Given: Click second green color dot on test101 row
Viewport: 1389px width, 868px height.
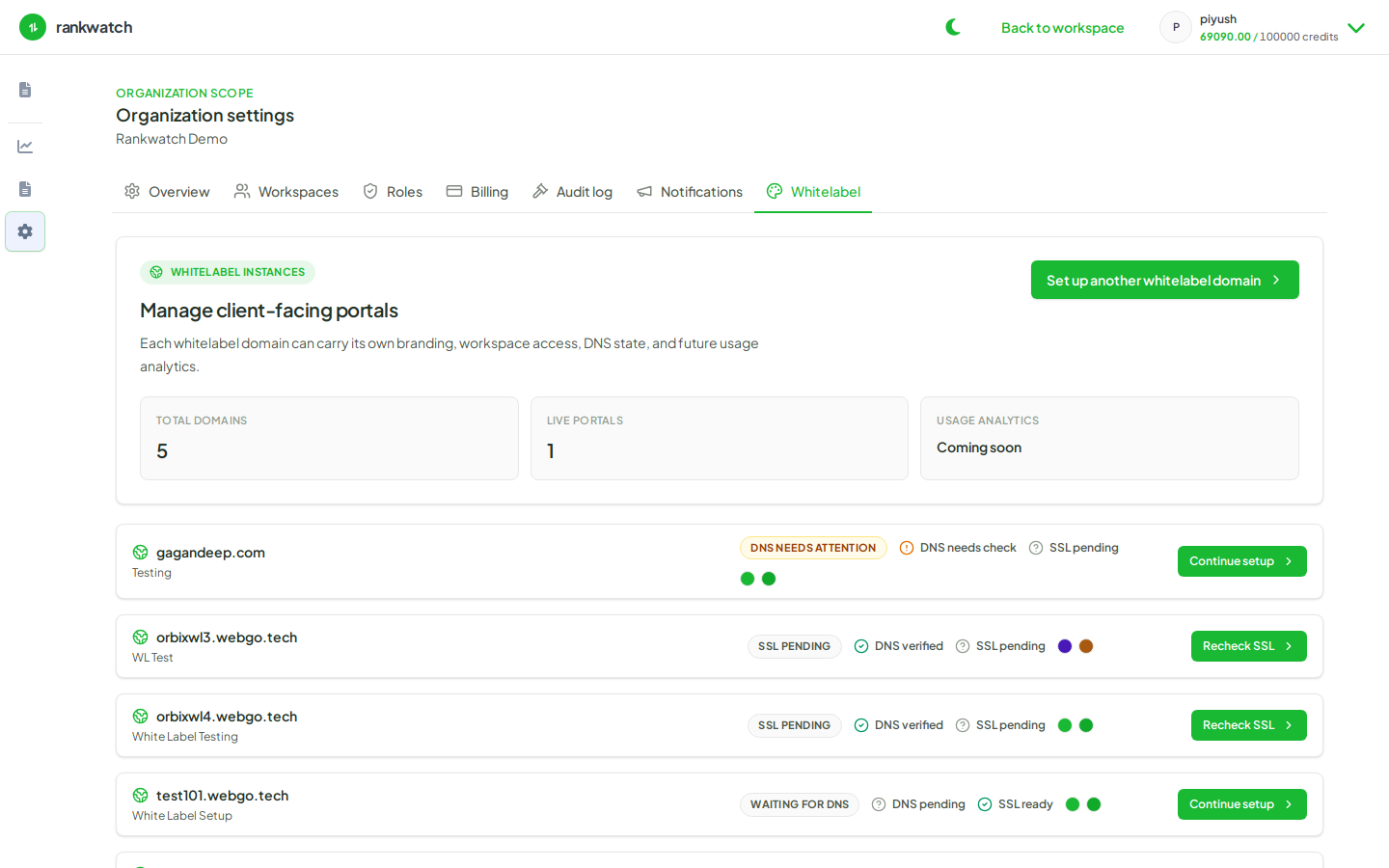Looking at the screenshot, I should pyautogui.click(x=1094, y=804).
